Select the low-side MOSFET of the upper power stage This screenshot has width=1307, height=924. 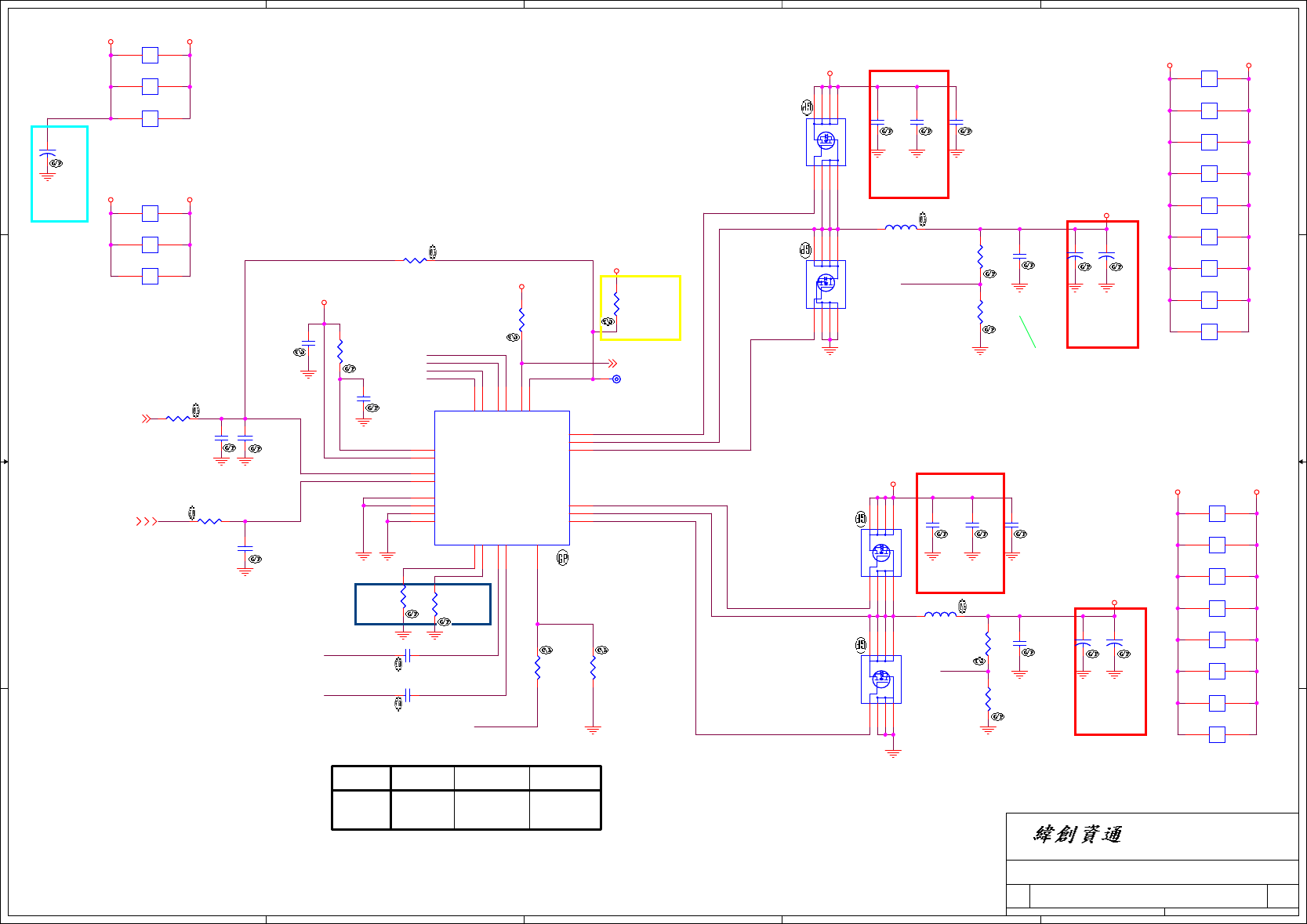coord(826,284)
